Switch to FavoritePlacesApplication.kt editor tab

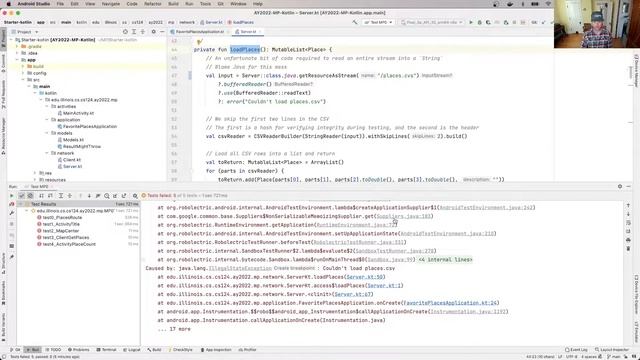tap(200, 32)
